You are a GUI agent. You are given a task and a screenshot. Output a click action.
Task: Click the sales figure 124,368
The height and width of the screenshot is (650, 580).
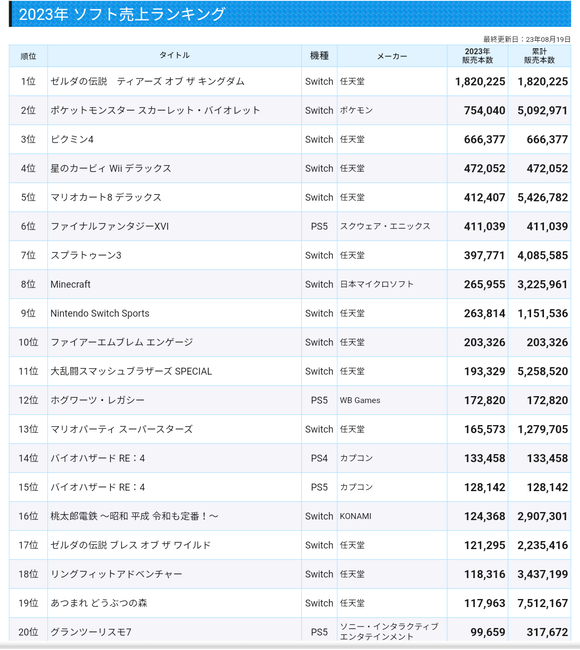tap(484, 517)
